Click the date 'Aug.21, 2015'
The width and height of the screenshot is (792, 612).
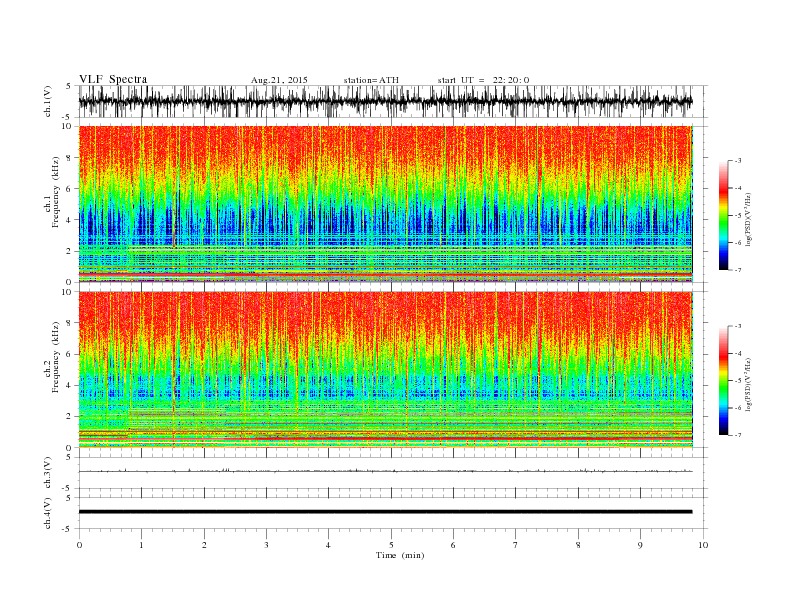coord(279,80)
